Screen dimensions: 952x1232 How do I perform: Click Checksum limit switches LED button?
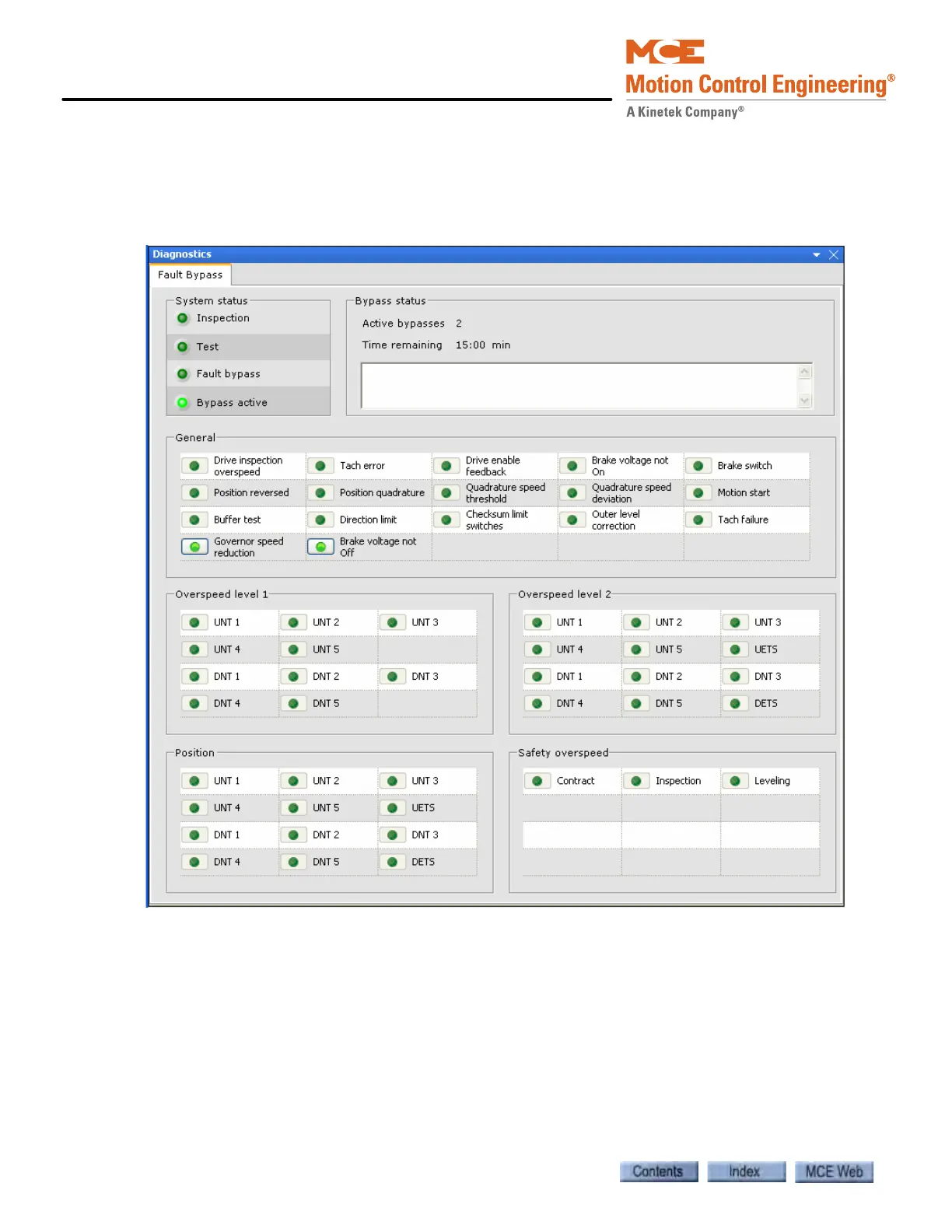[x=446, y=520]
